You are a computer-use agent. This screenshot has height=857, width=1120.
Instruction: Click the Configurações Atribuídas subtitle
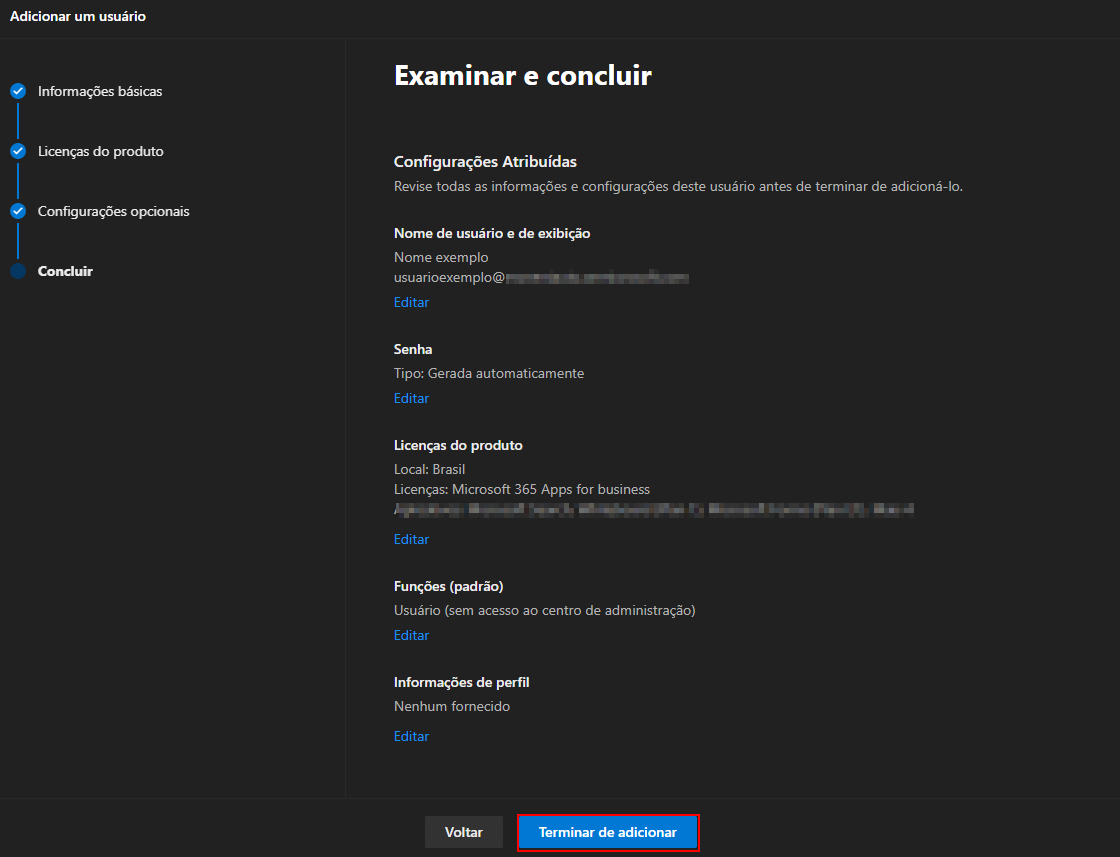pyautogui.click(x=485, y=162)
